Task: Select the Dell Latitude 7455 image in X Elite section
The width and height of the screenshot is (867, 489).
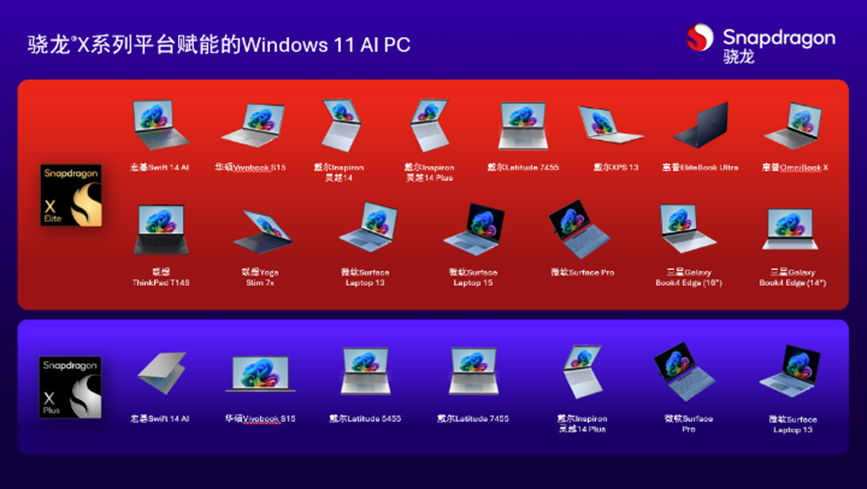Action: 523,126
